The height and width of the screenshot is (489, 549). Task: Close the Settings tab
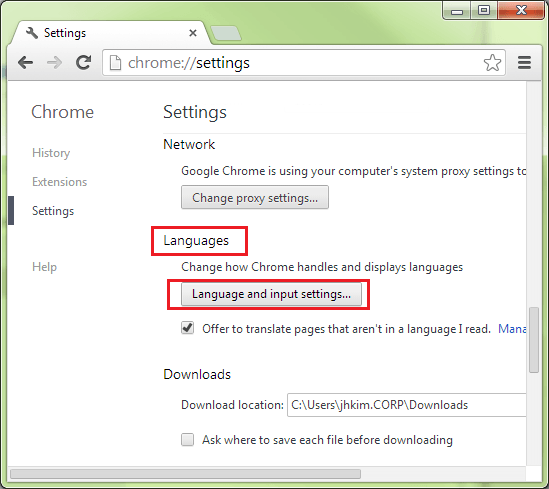pos(193,33)
